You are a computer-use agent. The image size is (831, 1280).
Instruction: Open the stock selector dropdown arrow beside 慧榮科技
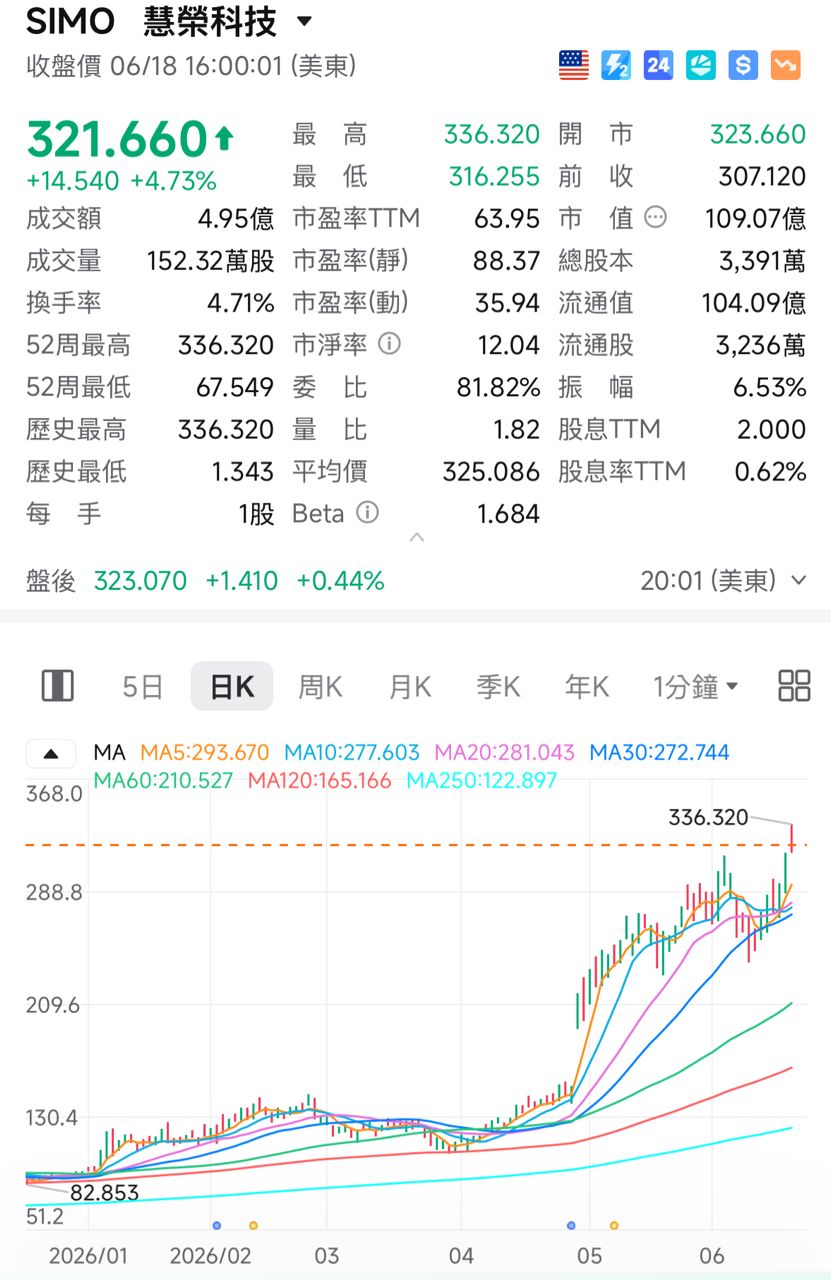pyautogui.click(x=304, y=21)
